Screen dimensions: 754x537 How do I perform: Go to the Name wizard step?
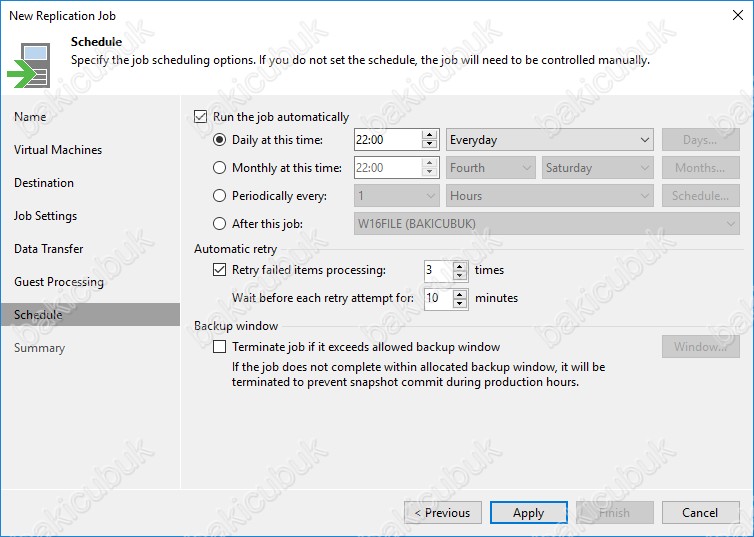[x=30, y=117]
